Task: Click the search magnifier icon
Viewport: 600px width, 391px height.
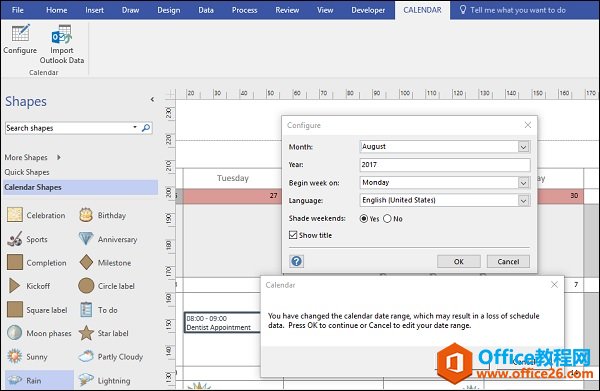Action: pos(146,128)
